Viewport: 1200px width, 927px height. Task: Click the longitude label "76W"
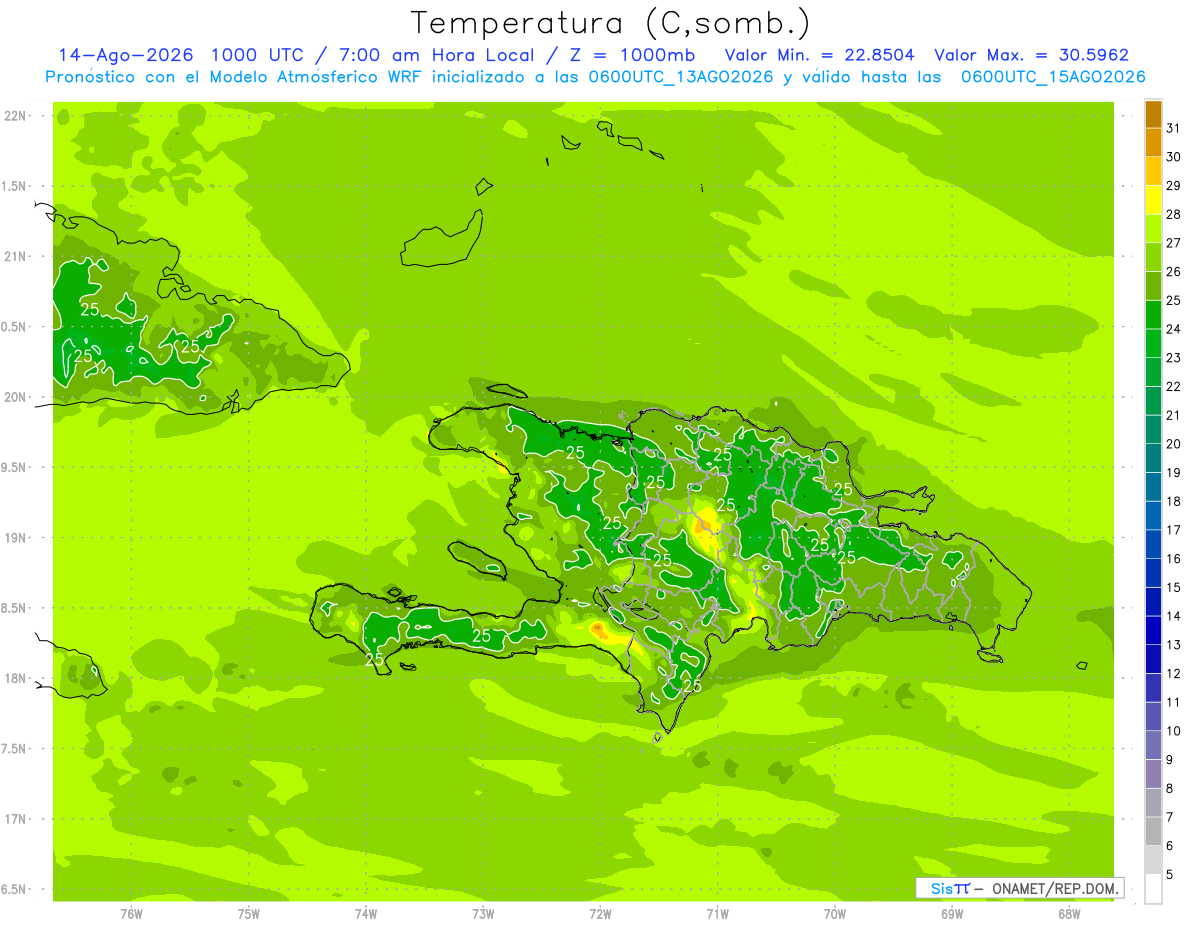[131, 913]
